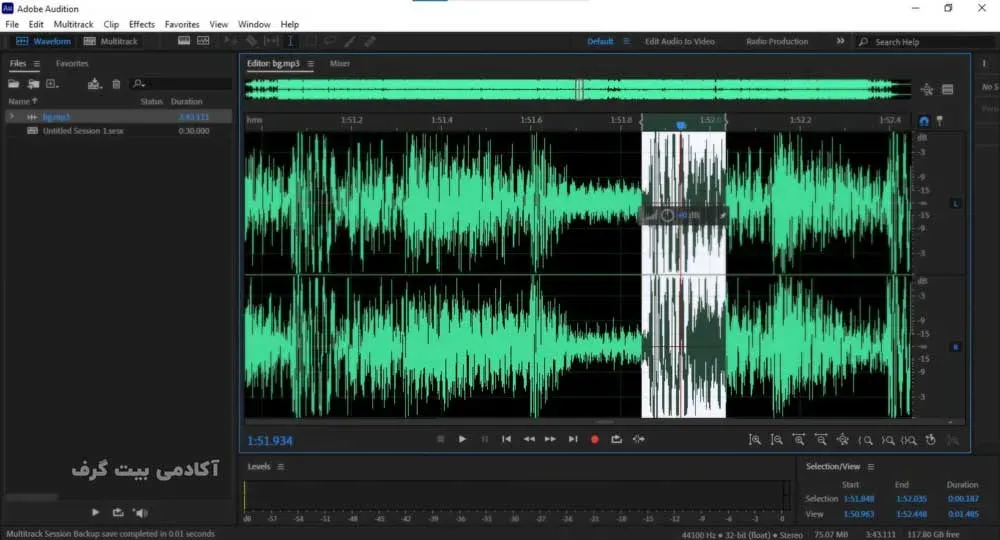Open the New File dropdown in Files panel
The image size is (1000, 540).
click(53, 84)
